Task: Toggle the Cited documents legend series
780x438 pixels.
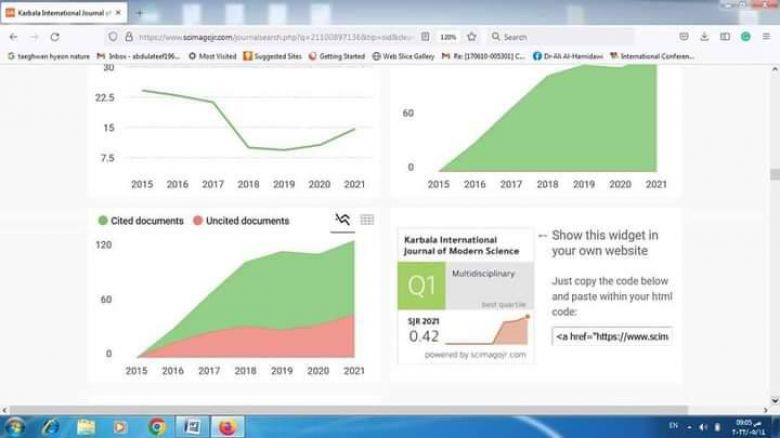Action: (x=141, y=221)
